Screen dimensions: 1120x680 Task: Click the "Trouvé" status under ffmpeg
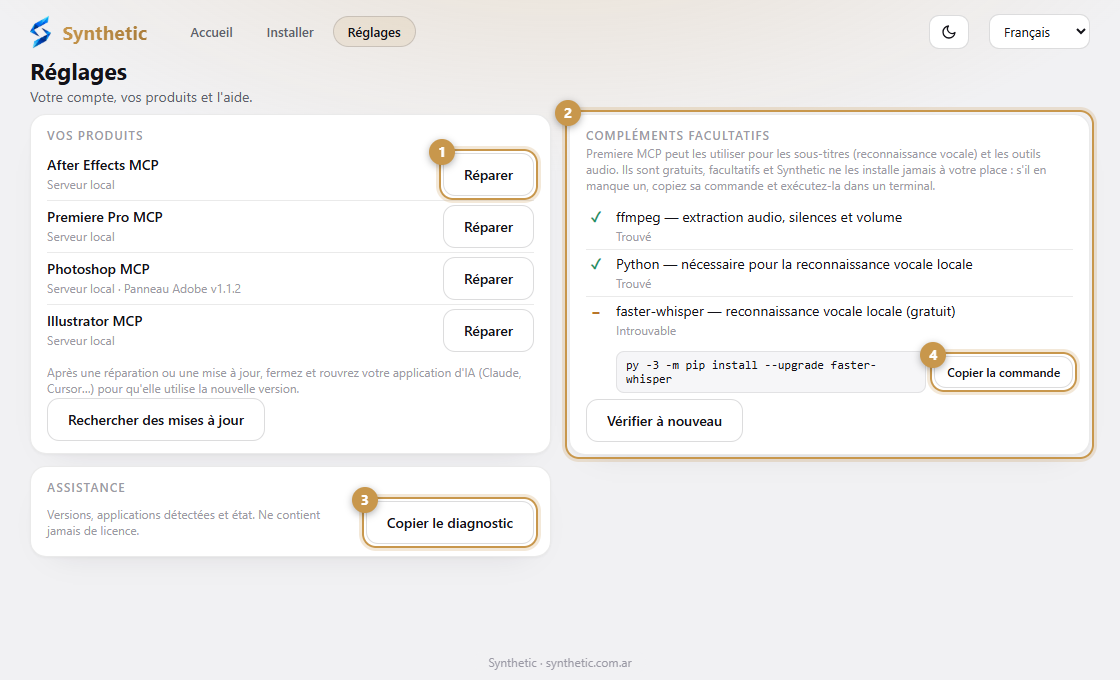click(634, 236)
